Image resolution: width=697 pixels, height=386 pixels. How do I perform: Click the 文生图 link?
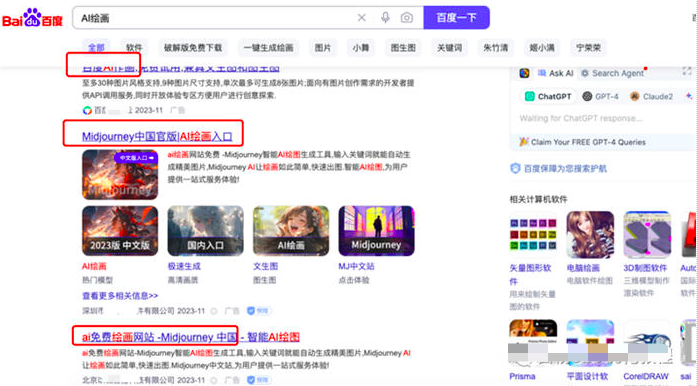[x=265, y=266]
